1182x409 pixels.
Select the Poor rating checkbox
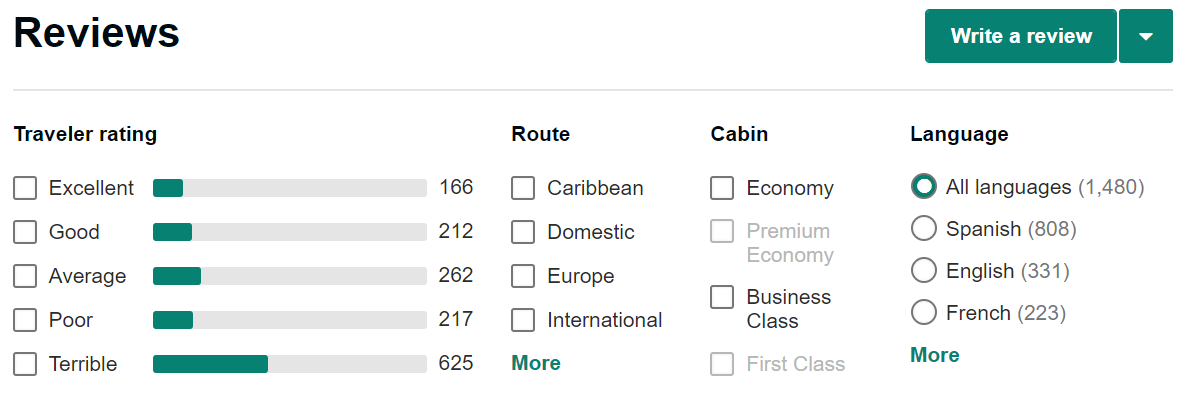coord(25,320)
